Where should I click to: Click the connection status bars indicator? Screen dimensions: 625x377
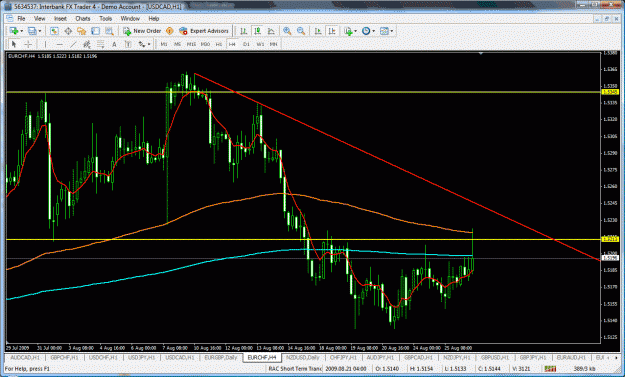pyautogui.click(x=550, y=369)
